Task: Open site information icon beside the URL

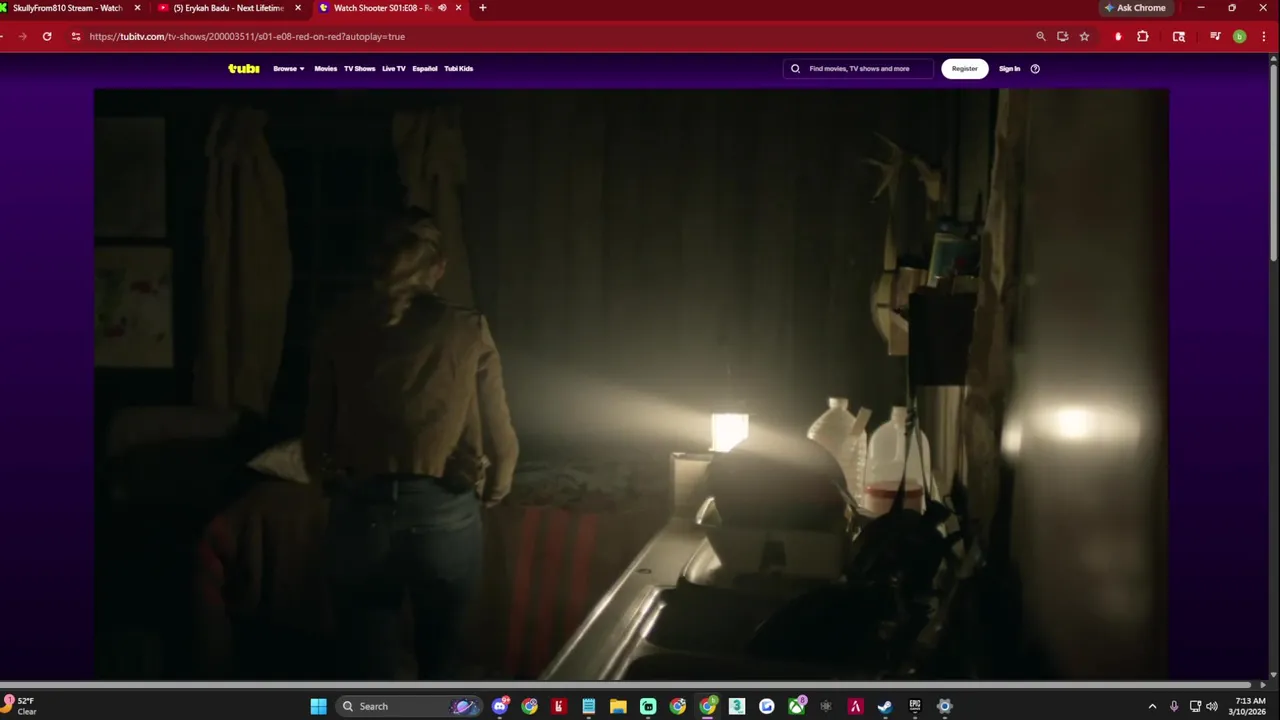Action: click(x=75, y=36)
